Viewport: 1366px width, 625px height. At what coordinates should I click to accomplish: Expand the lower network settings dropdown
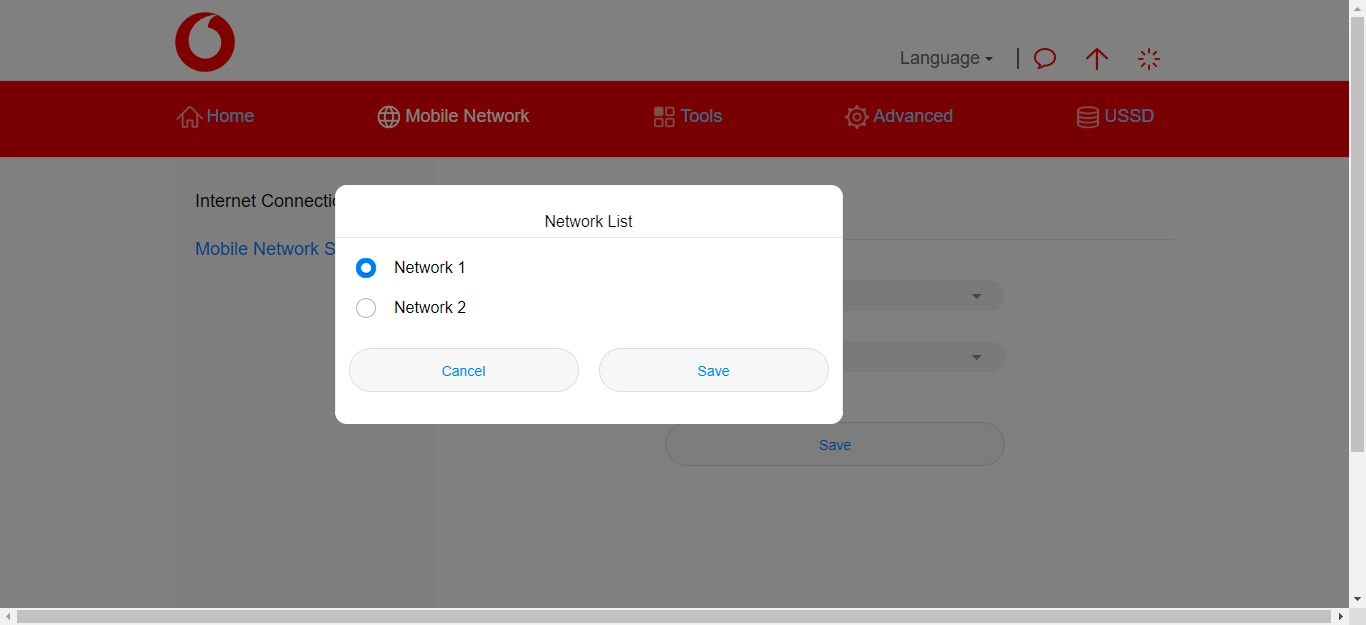coord(975,356)
